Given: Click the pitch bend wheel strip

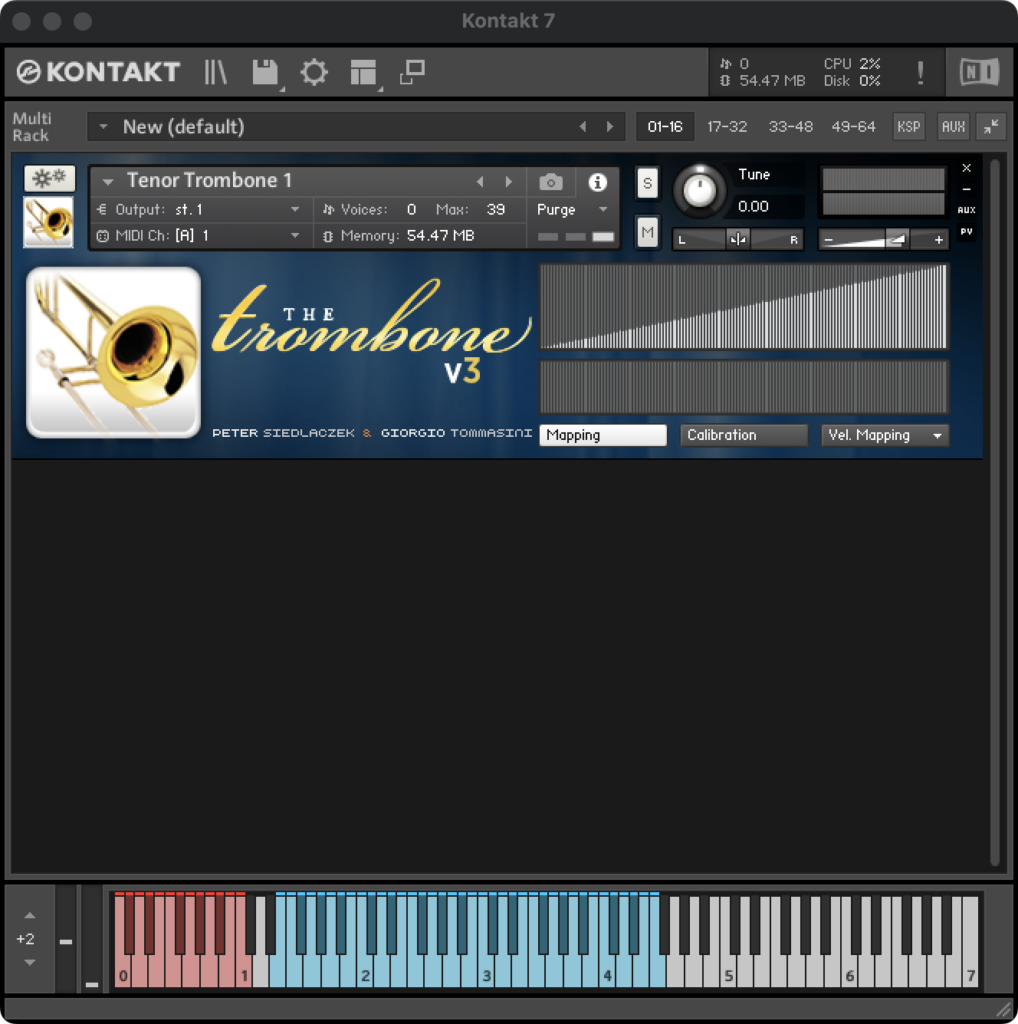Looking at the screenshot, I should tap(65, 940).
